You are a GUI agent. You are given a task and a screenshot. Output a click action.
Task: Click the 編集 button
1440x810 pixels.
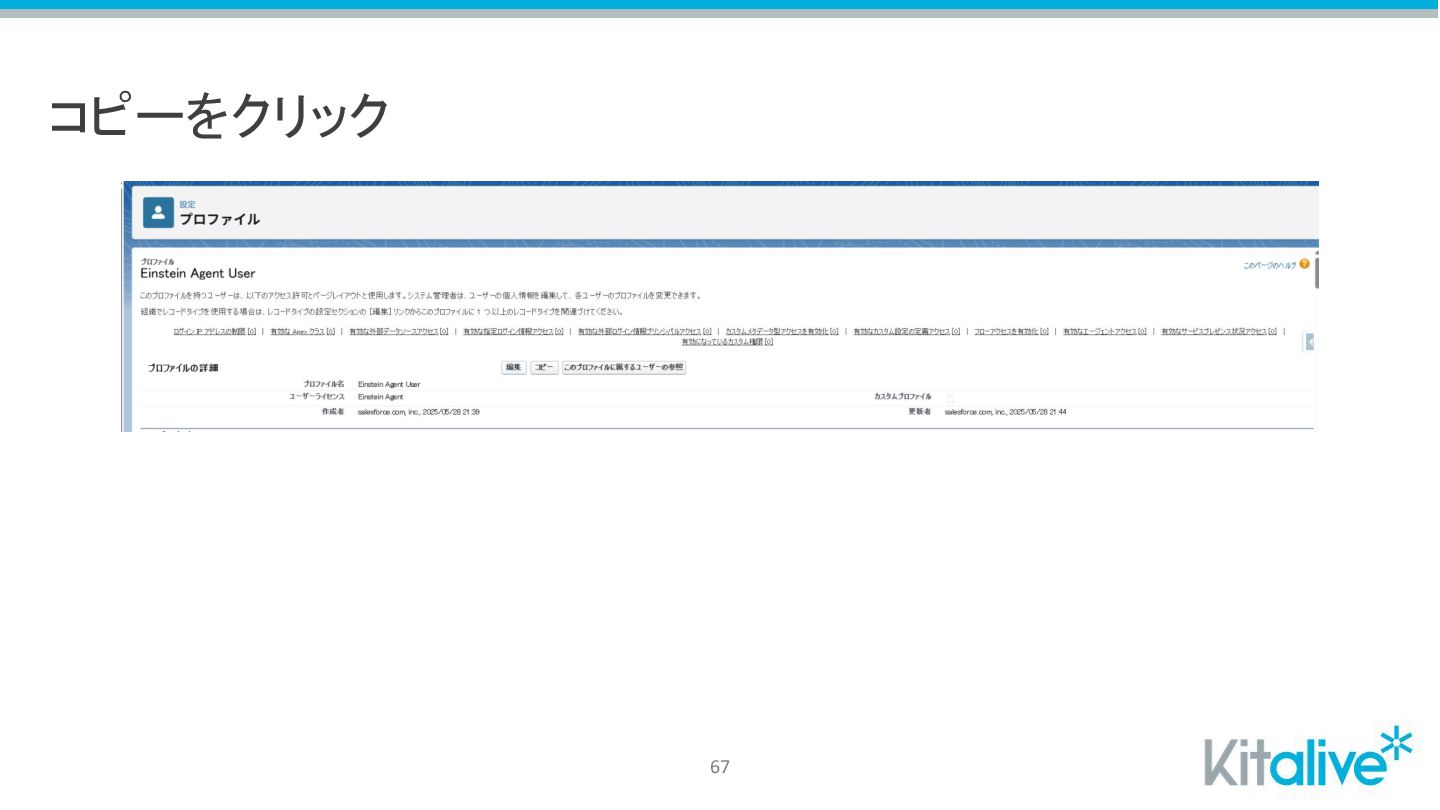coord(514,367)
